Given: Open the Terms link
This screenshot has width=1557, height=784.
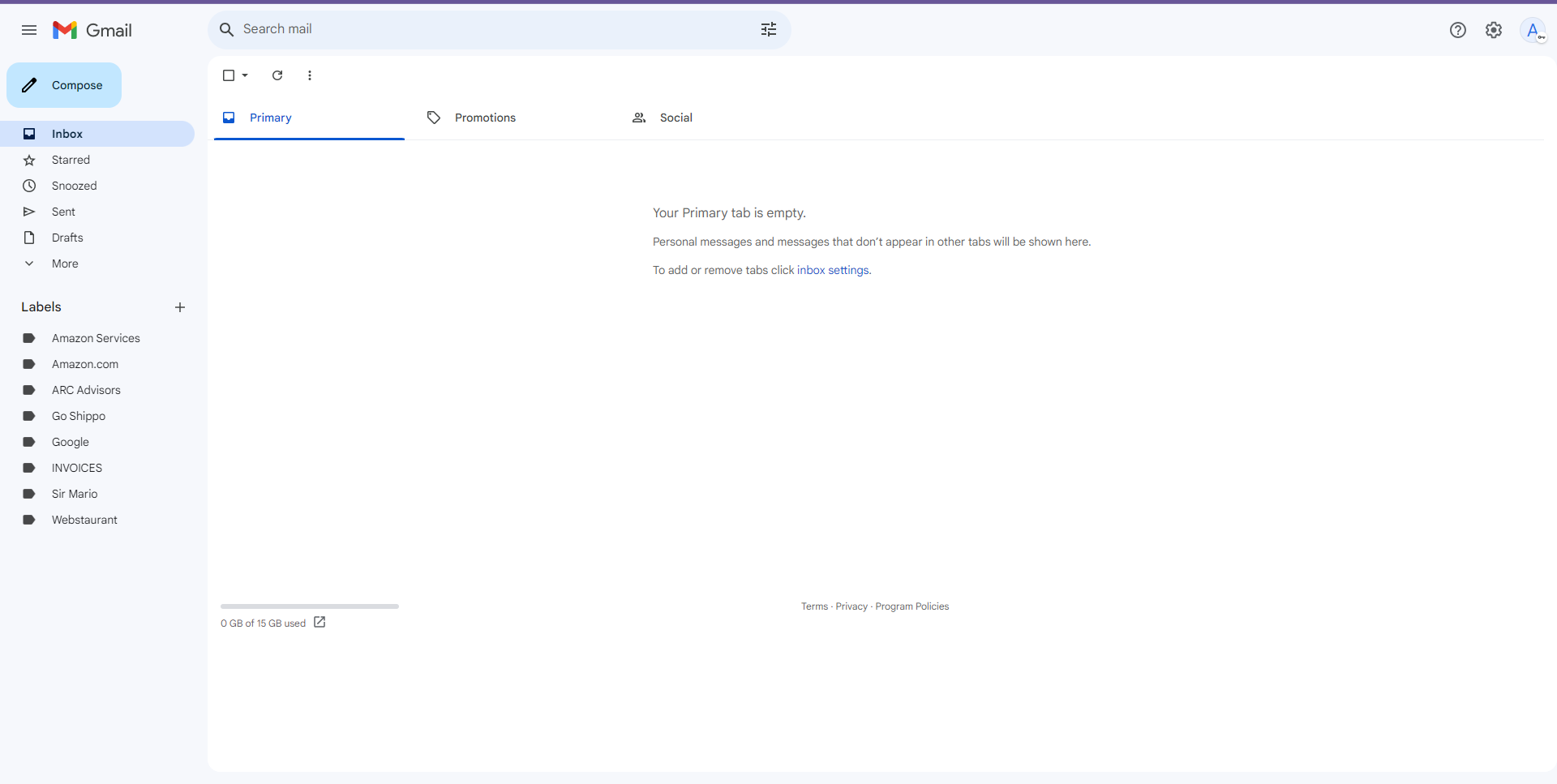Looking at the screenshot, I should pyautogui.click(x=814, y=606).
